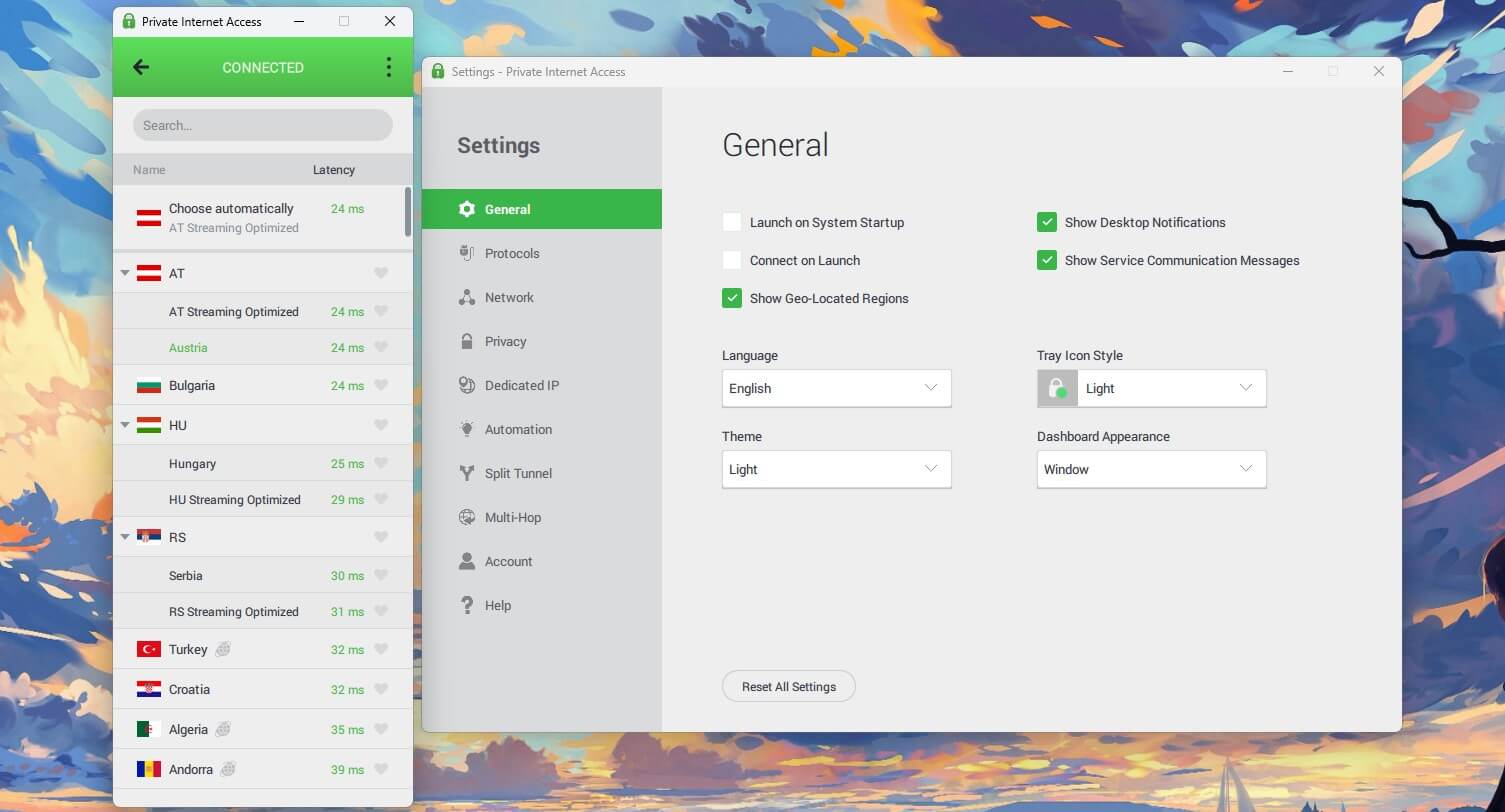Open the Language dropdown set to English

(x=836, y=388)
